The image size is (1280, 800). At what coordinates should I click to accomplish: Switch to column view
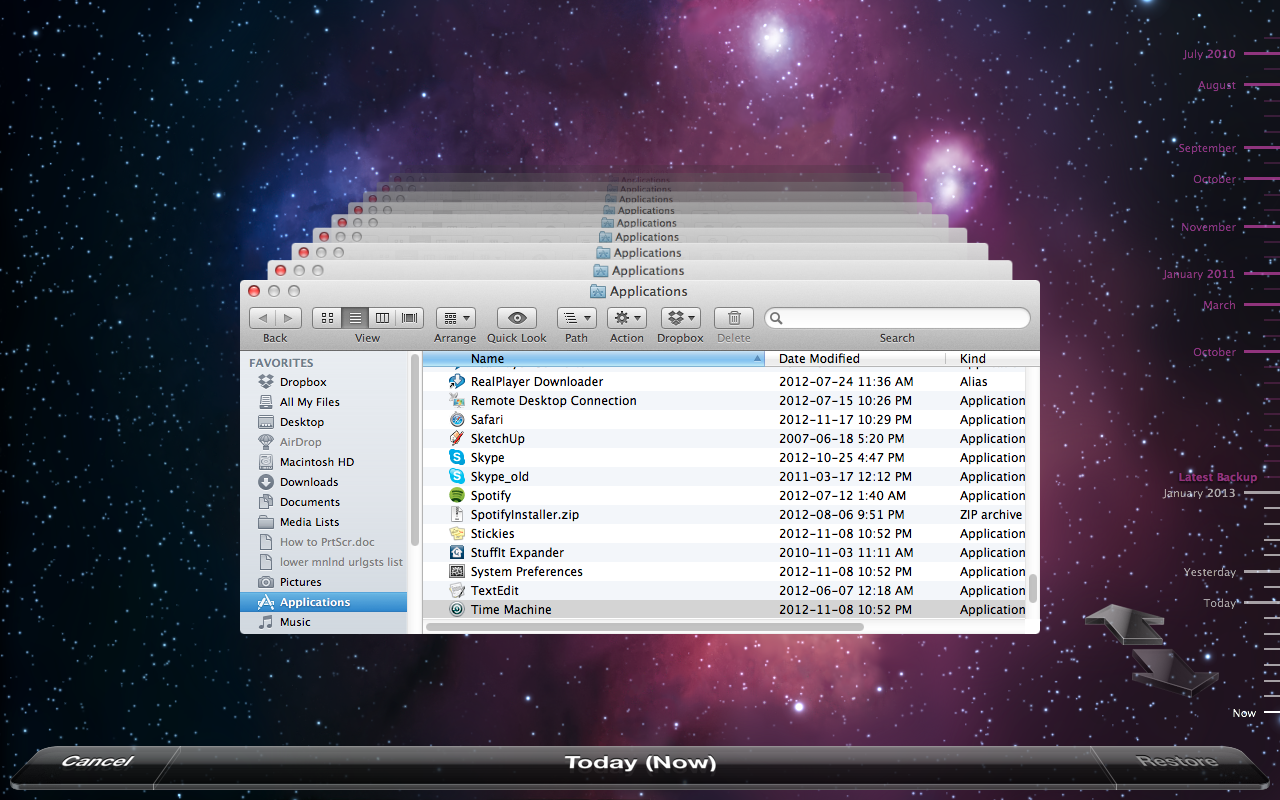(382, 318)
